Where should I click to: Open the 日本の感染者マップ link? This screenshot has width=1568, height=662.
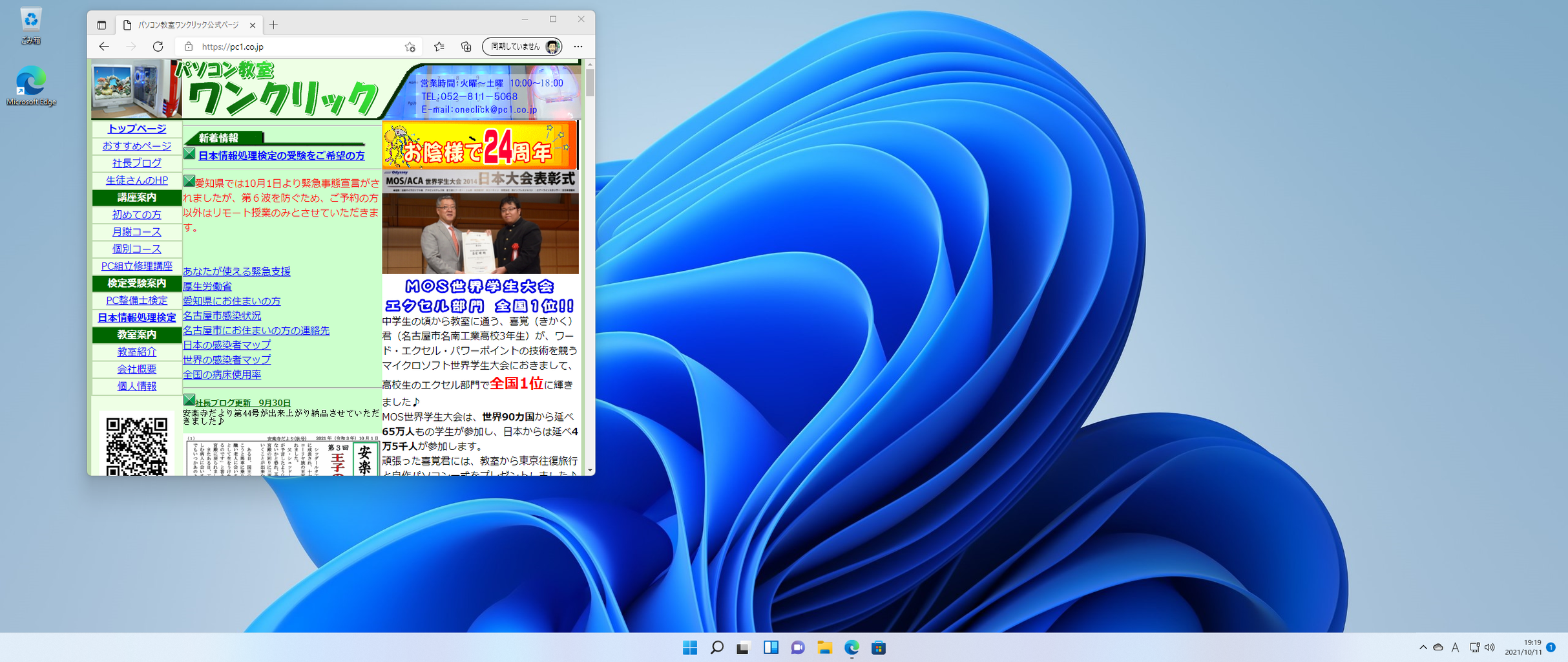[227, 345]
